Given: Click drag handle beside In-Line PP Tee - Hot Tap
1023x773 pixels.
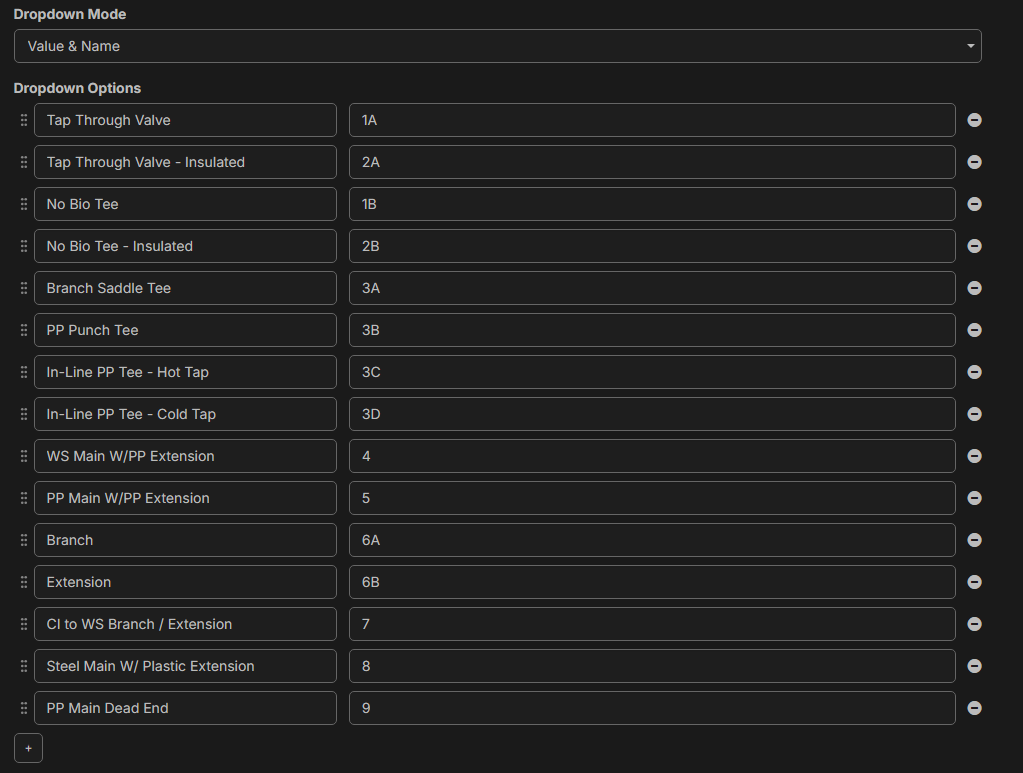Looking at the screenshot, I should point(23,372).
